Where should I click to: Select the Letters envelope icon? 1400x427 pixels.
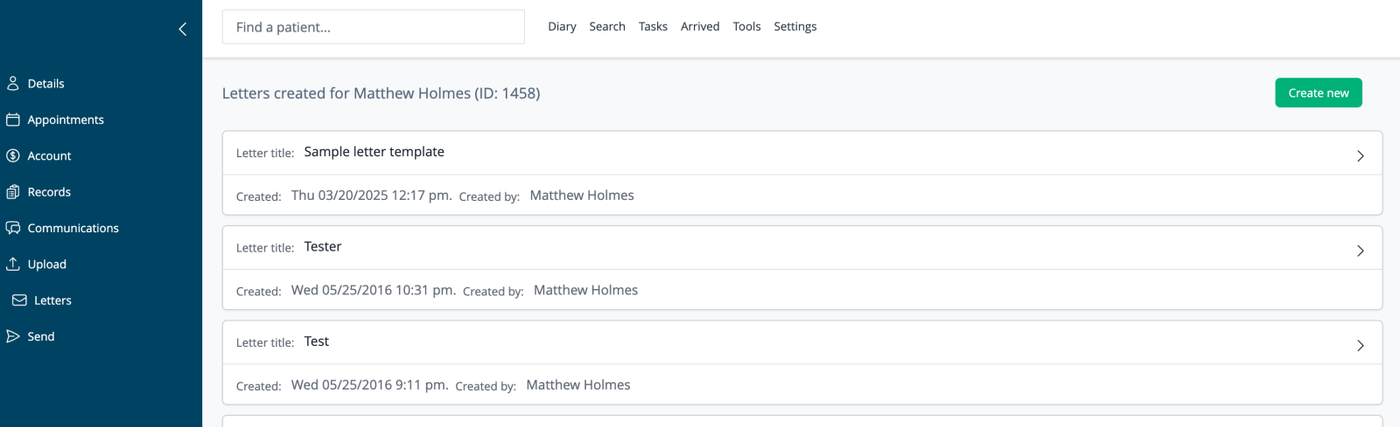[x=19, y=300]
